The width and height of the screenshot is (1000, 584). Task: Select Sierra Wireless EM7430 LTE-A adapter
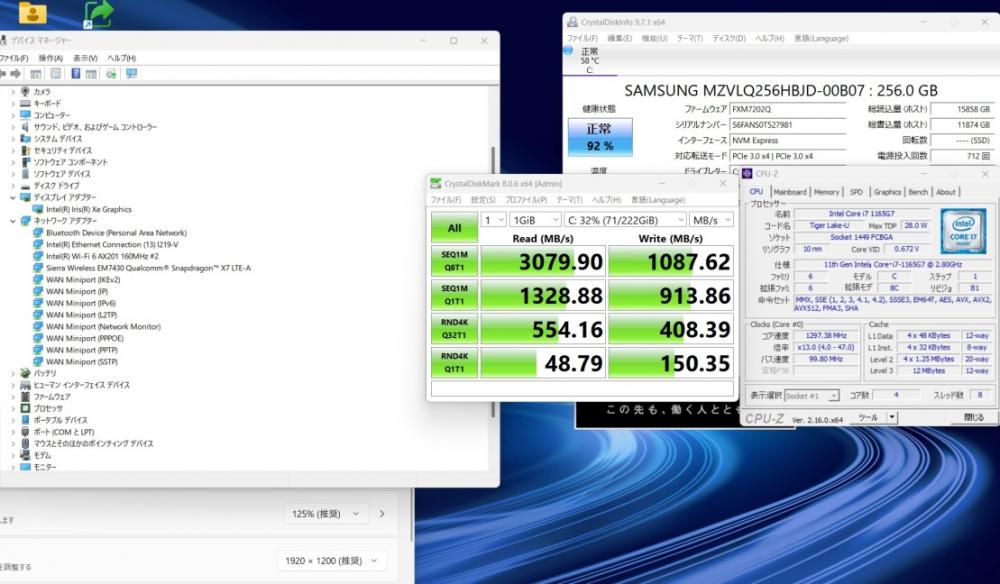pyautogui.click(x=148, y=268)
